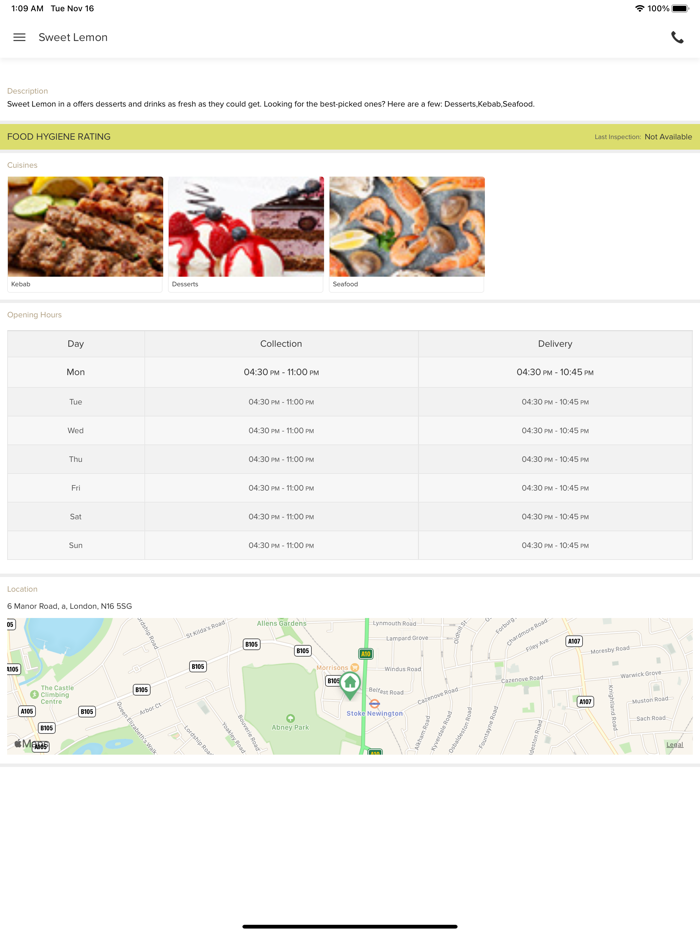Select the Sun day cell
Viewport: 700px width, 934px height.
pyautogui.click(x=76, y=545)
